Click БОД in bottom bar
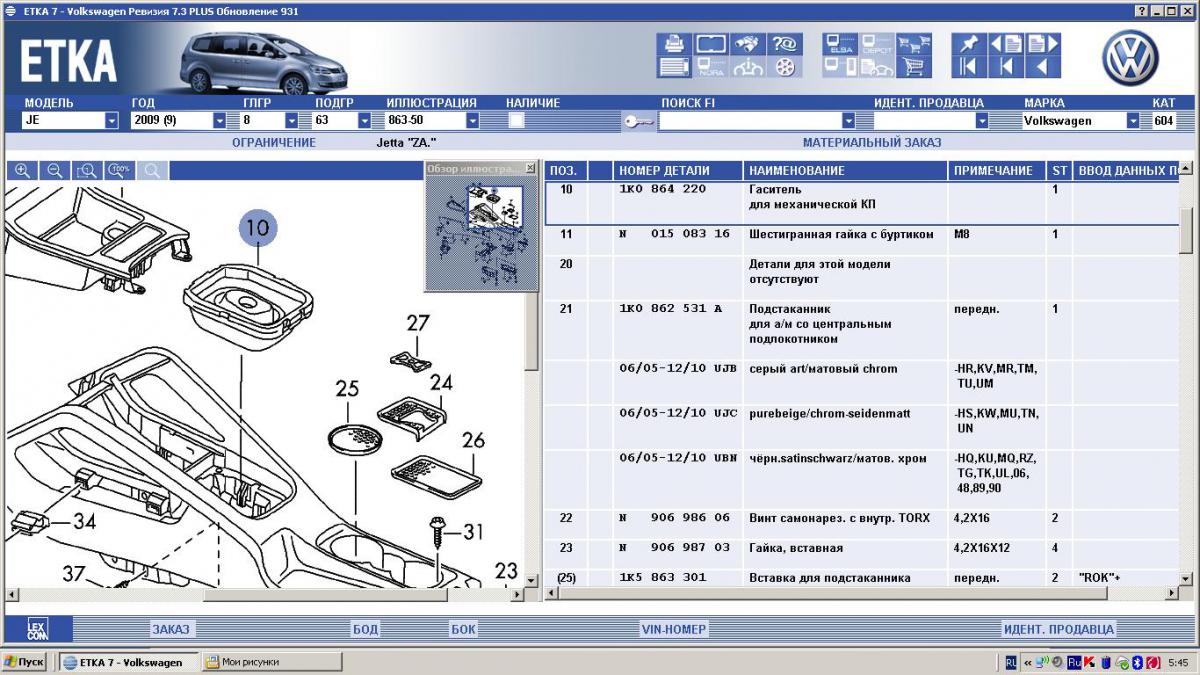1200x675 pixels. coord(365,629)
